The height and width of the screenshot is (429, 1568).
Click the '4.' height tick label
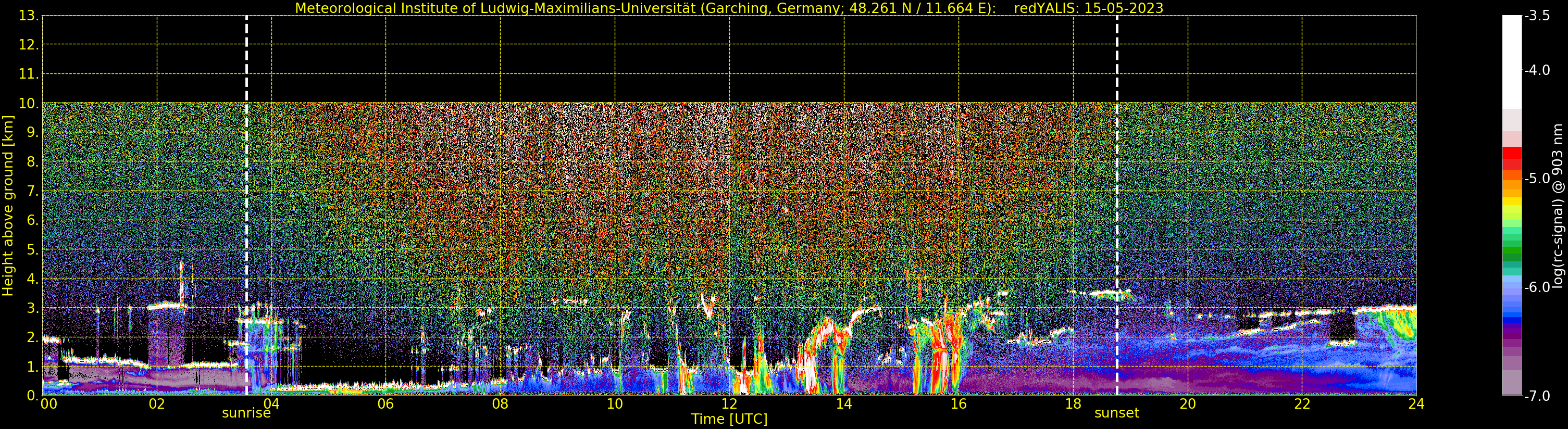[x=33, y=279]
